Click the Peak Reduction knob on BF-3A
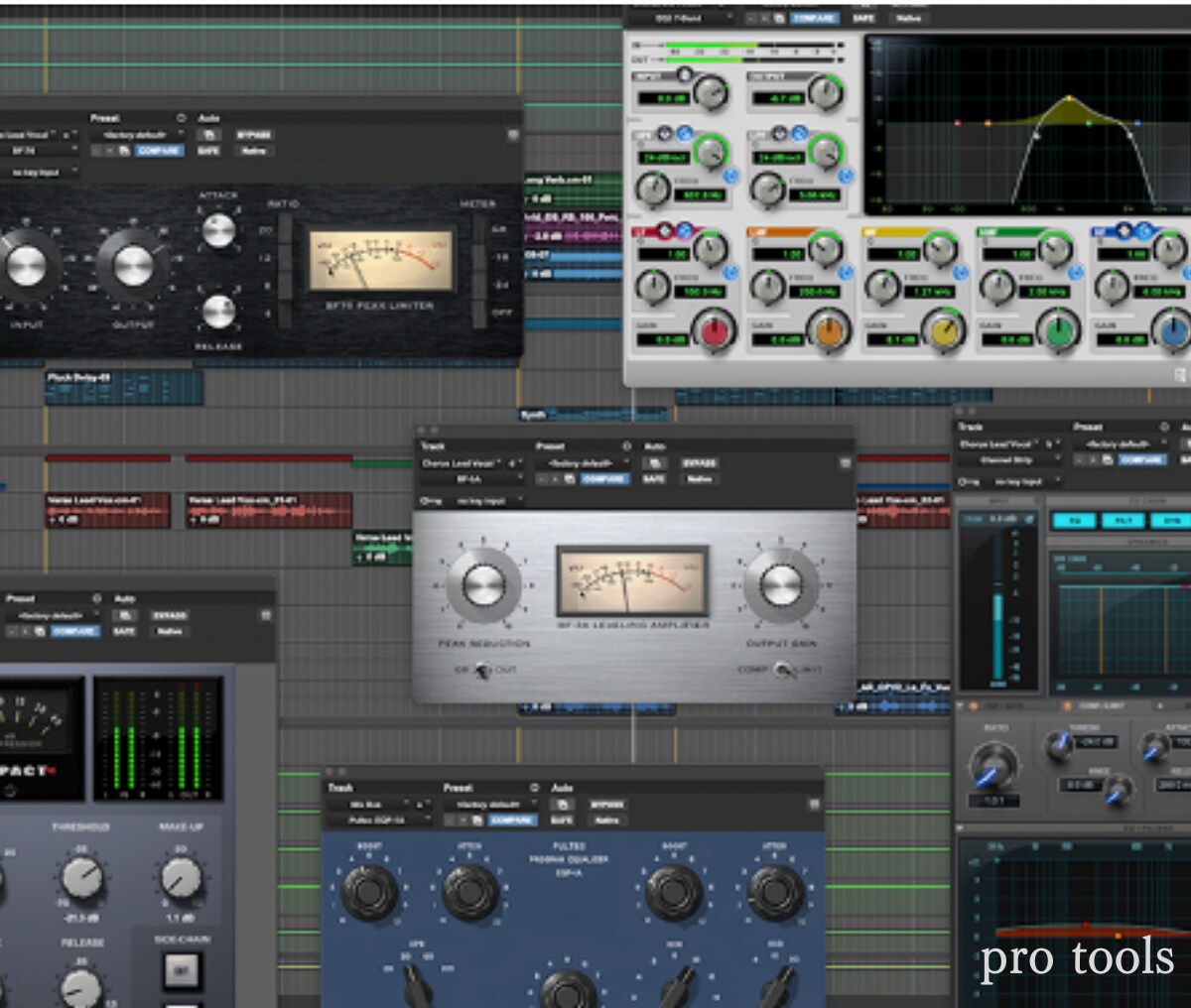This screenshot has width=1191, height=1008. tap(483, 585)
